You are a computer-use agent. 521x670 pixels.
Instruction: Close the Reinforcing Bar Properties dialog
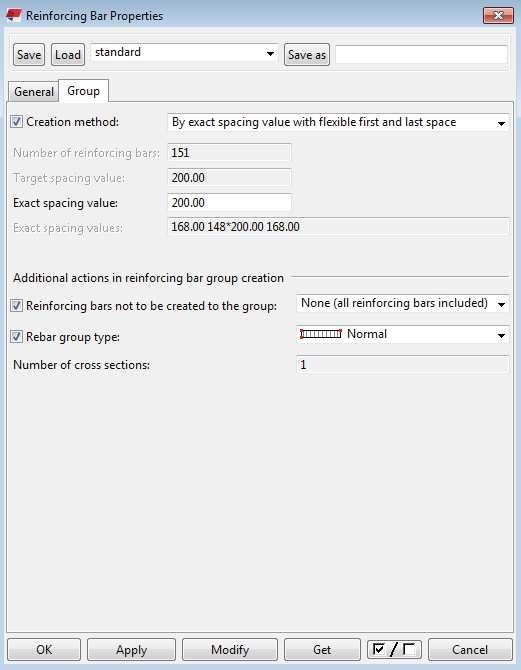pyautogui.click(x=498, y=15)
